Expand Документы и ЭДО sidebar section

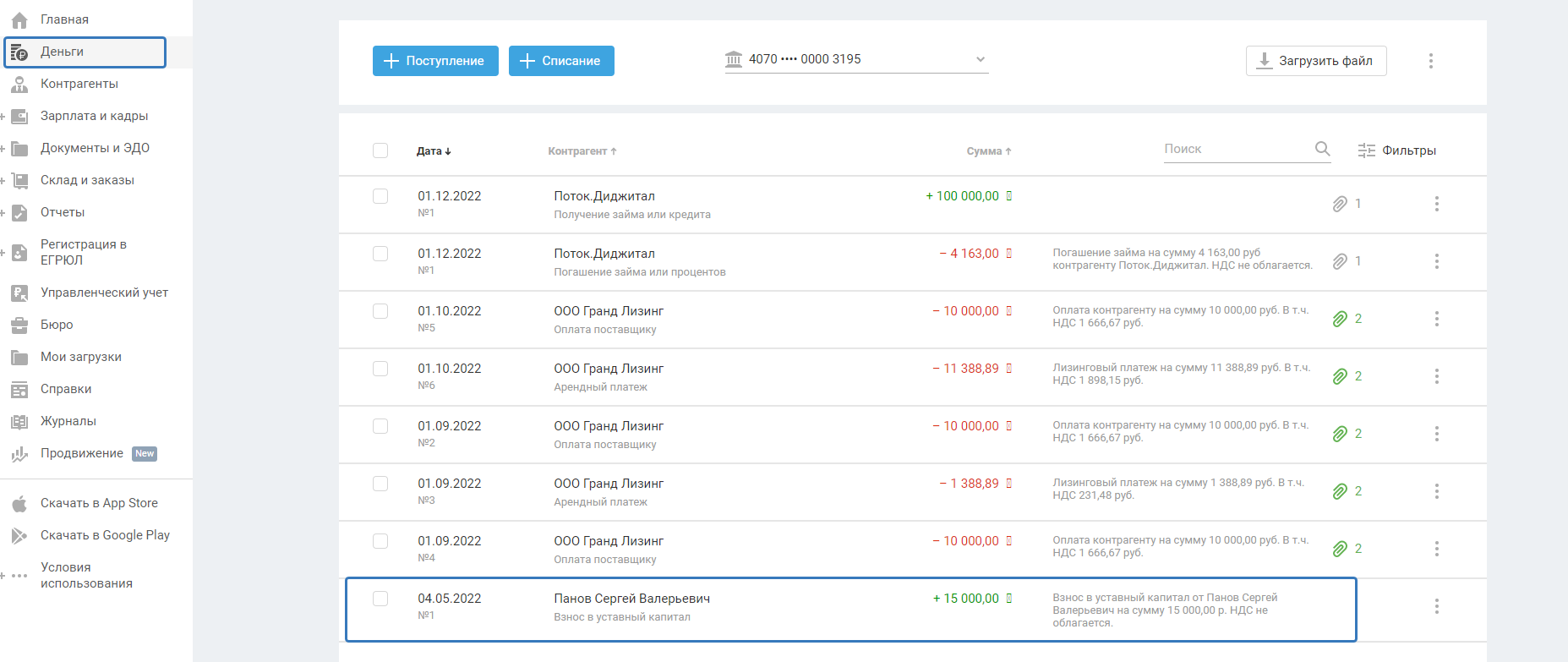(3, 149)
